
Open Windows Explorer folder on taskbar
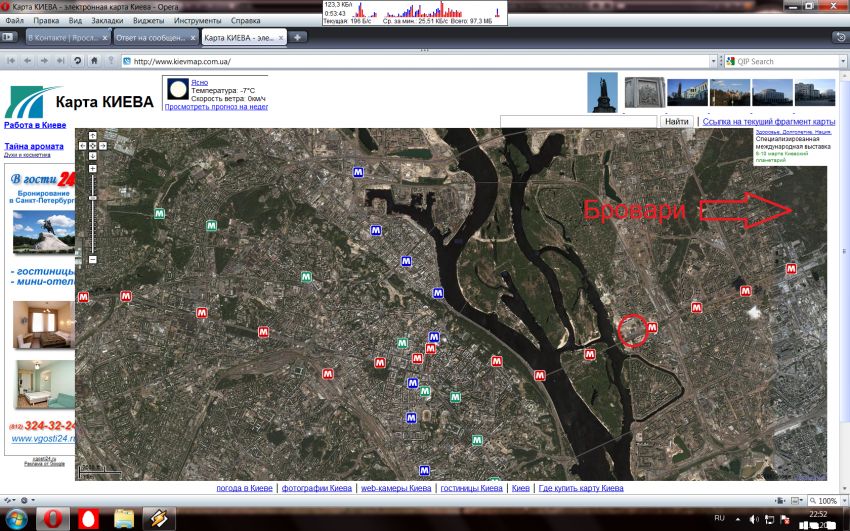tap(124, 519)
